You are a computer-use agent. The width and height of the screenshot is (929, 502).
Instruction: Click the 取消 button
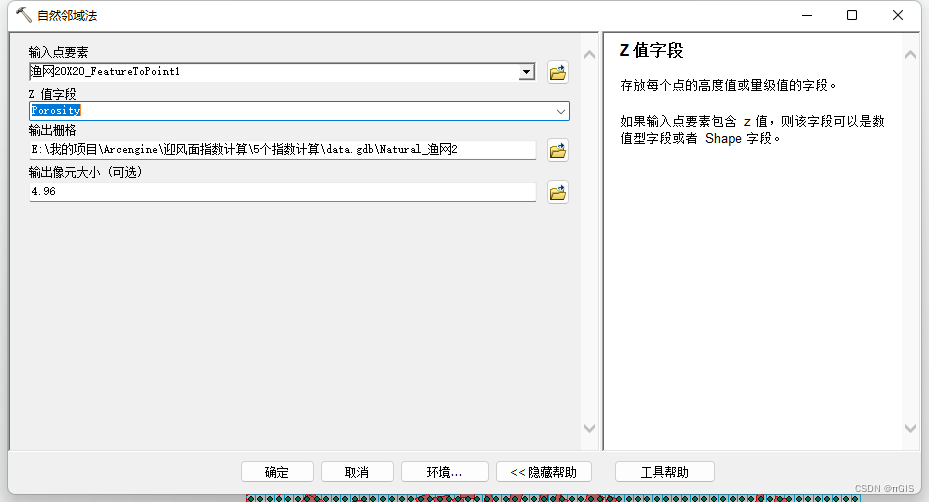pyautogui.click(x=357, y=472)
